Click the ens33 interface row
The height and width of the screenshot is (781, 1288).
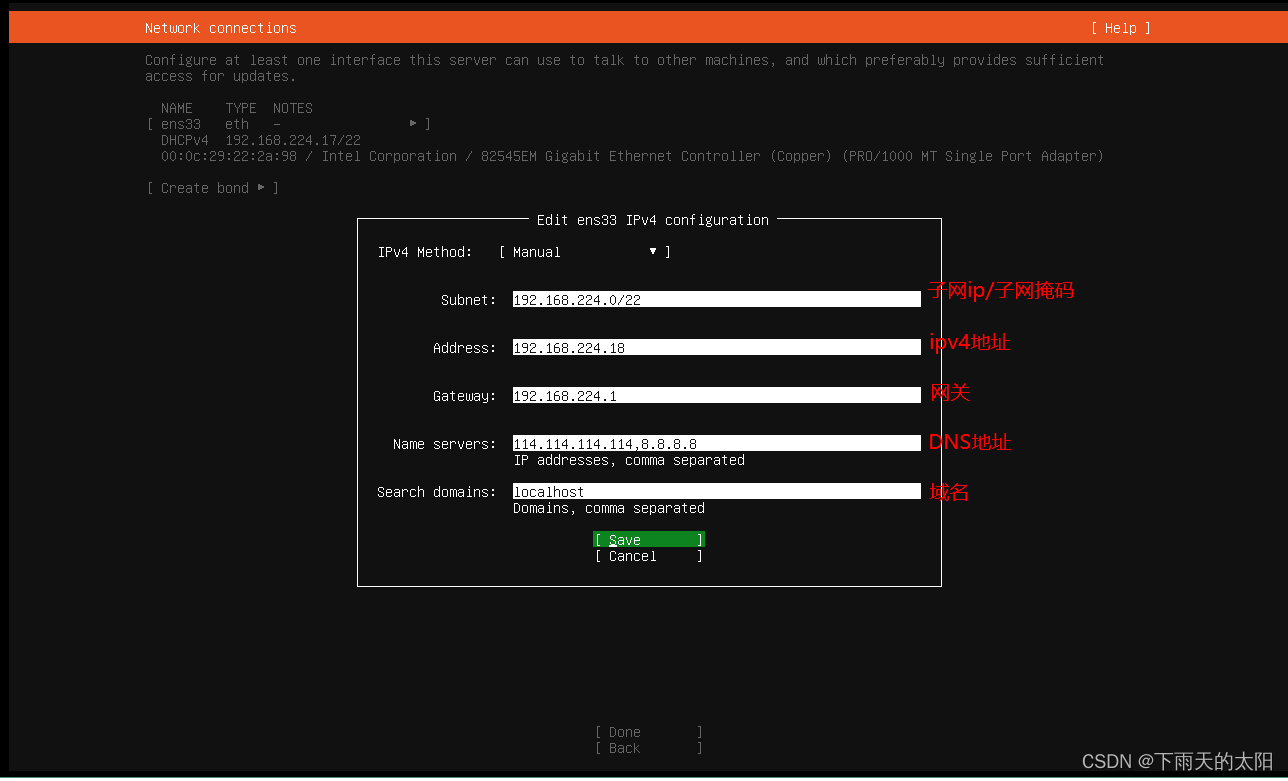pyautogui.click(x=180, y=123)
